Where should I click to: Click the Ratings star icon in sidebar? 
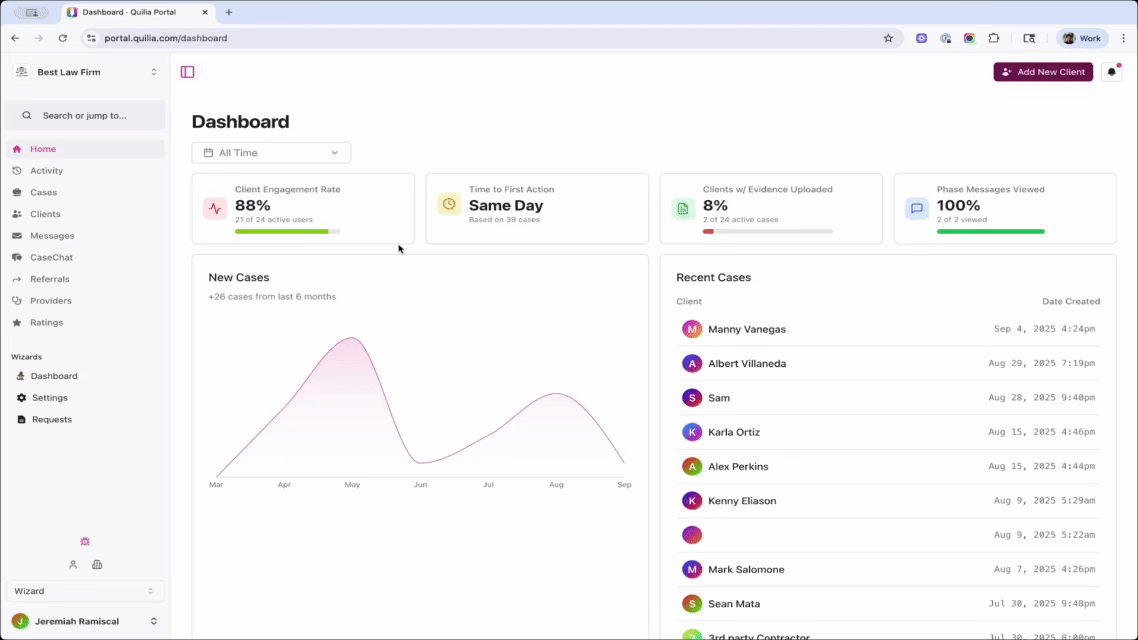point(18,322)
